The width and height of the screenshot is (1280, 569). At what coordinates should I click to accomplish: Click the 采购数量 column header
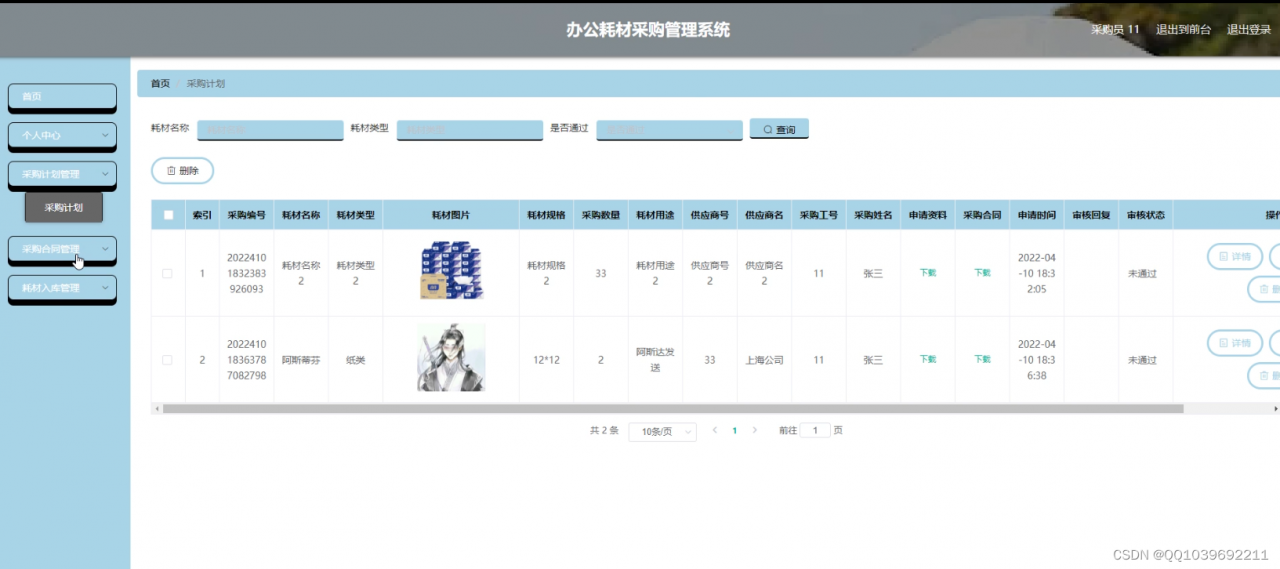click(600, 215)
